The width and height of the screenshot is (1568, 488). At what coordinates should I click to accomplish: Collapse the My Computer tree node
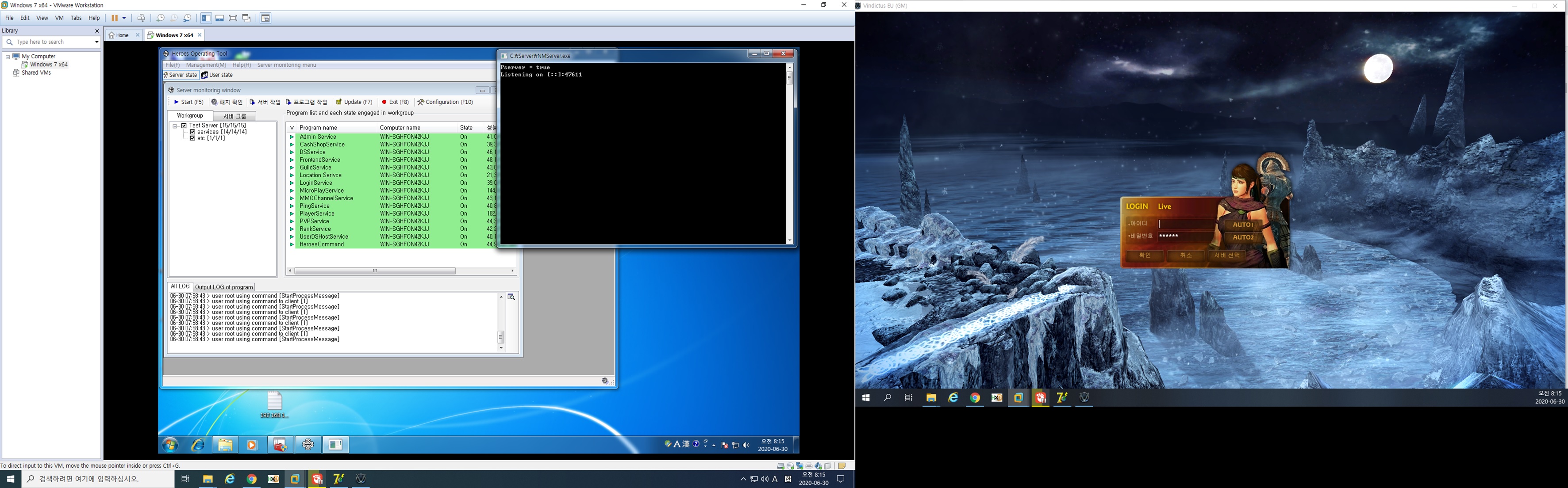8,57
